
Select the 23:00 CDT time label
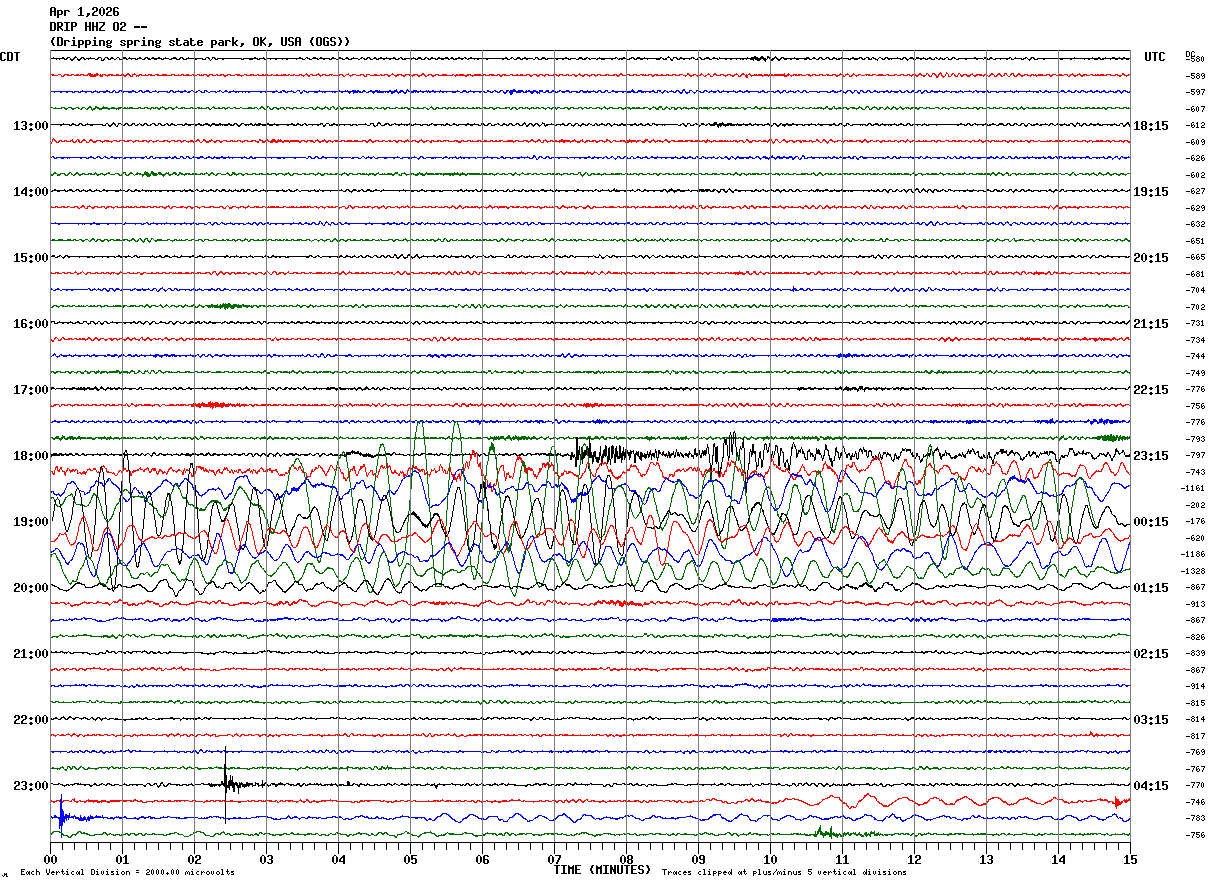point(31,786)
